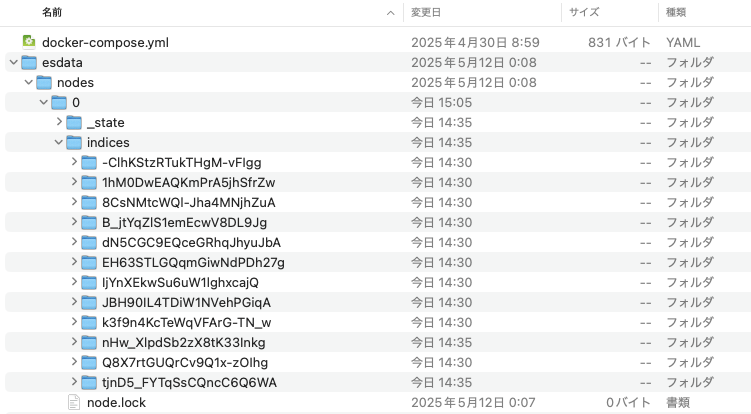Select the _state folder name
This screenshot has width=751, height=414.
coord(106,123)
